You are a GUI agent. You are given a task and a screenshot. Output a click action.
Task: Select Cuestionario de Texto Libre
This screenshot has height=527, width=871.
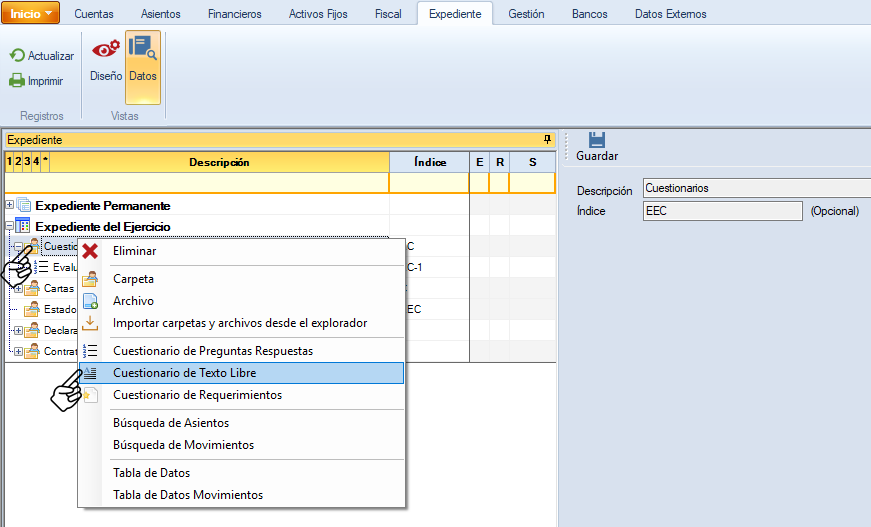click(184, 373)
